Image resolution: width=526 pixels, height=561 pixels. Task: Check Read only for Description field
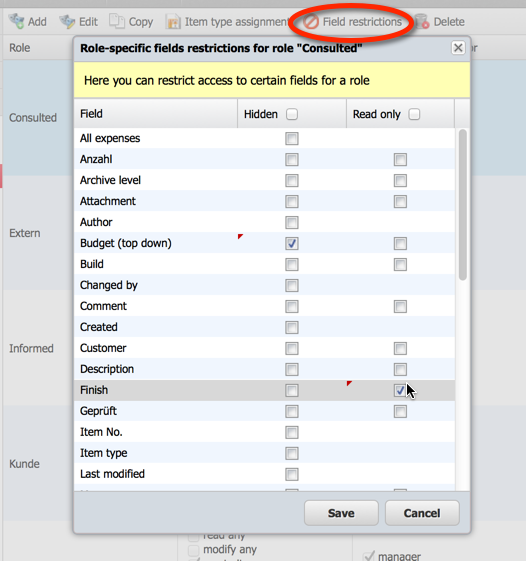(x=400, y=369)
